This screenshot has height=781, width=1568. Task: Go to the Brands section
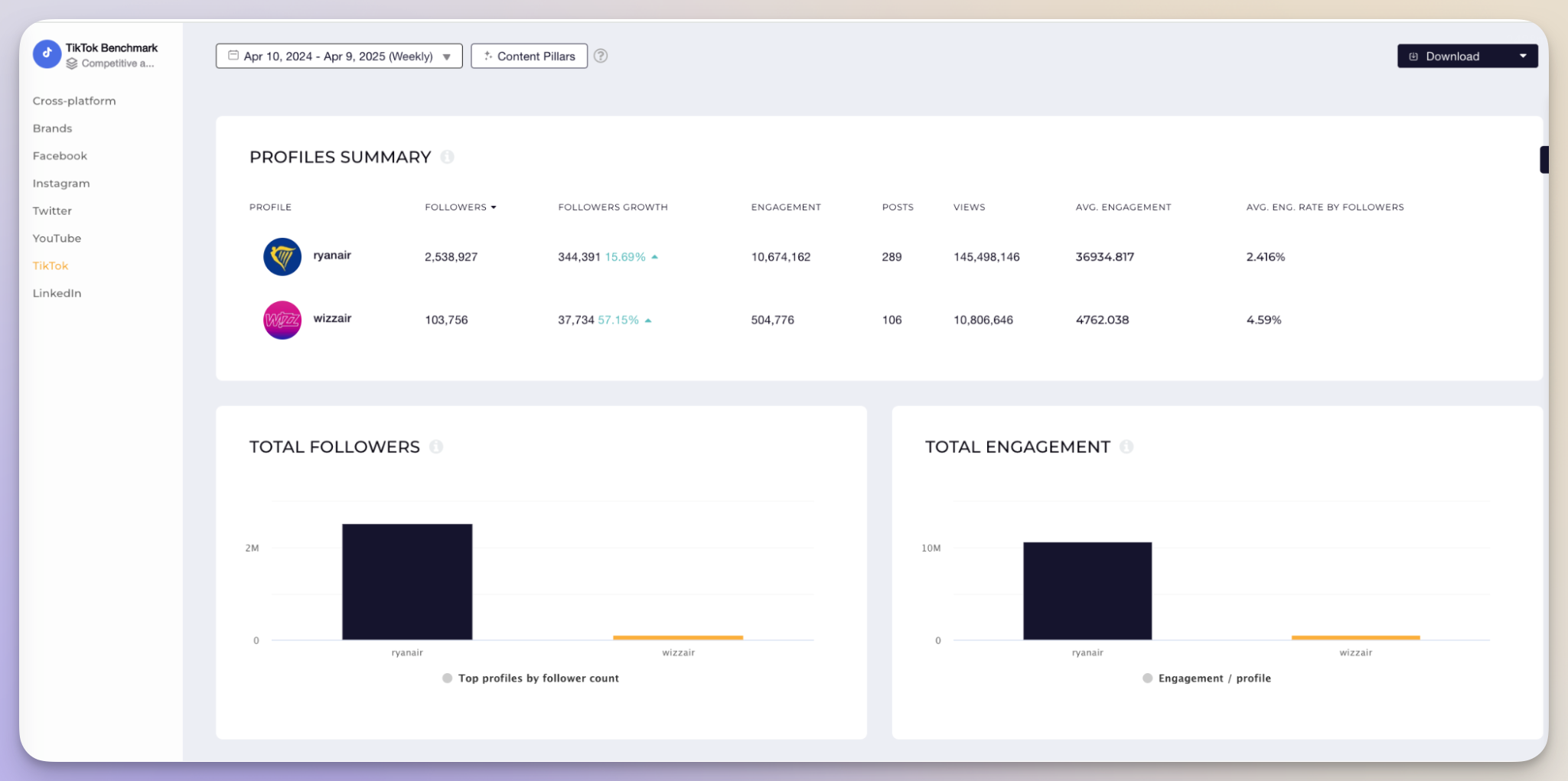[x=52, y=129]
